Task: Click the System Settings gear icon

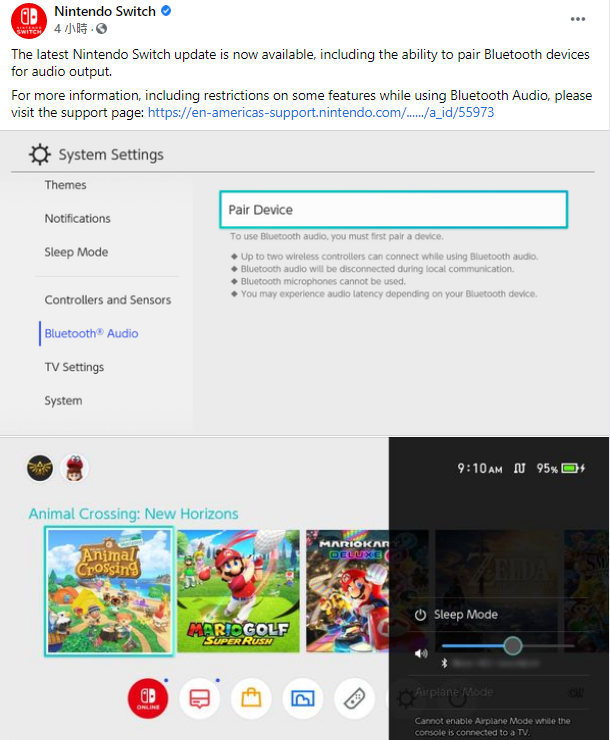Action: (40, 154)
